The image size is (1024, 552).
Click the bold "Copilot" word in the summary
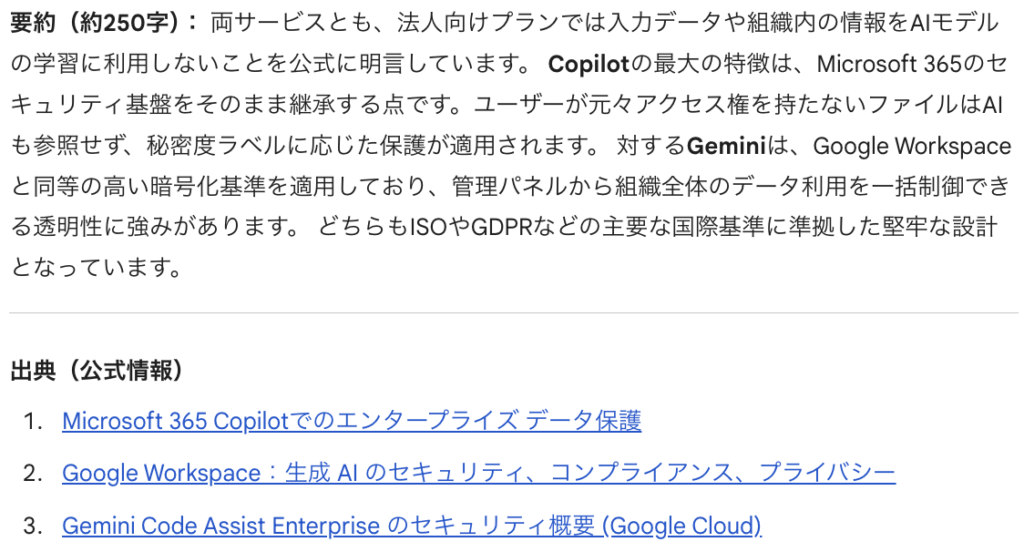tap(588, 65)
